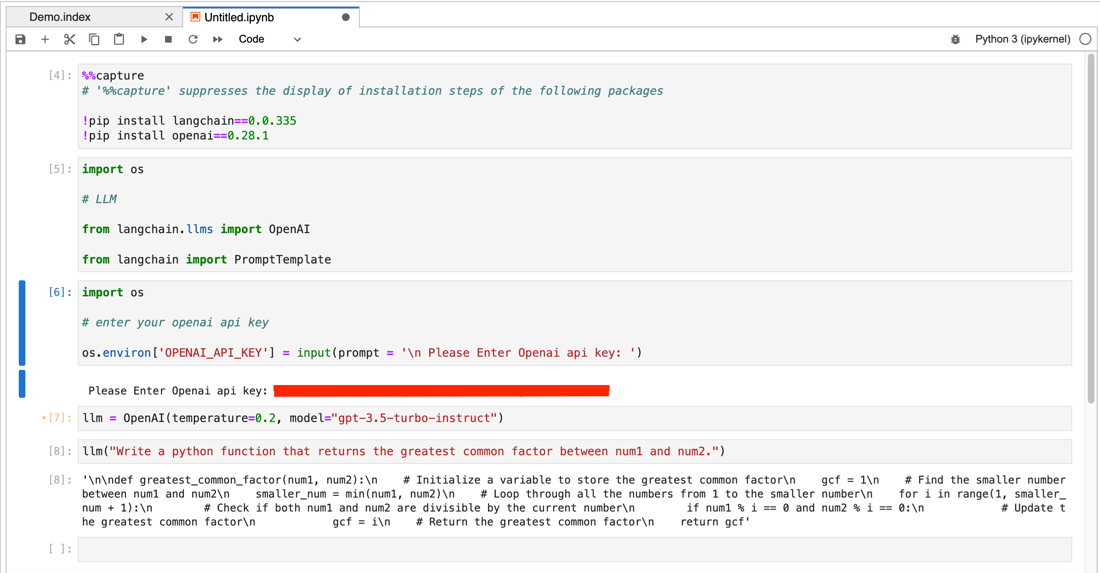Click the kernel status circle indicator
The height and width of the screenshot is (573, 1100).
pos(1085,40)
